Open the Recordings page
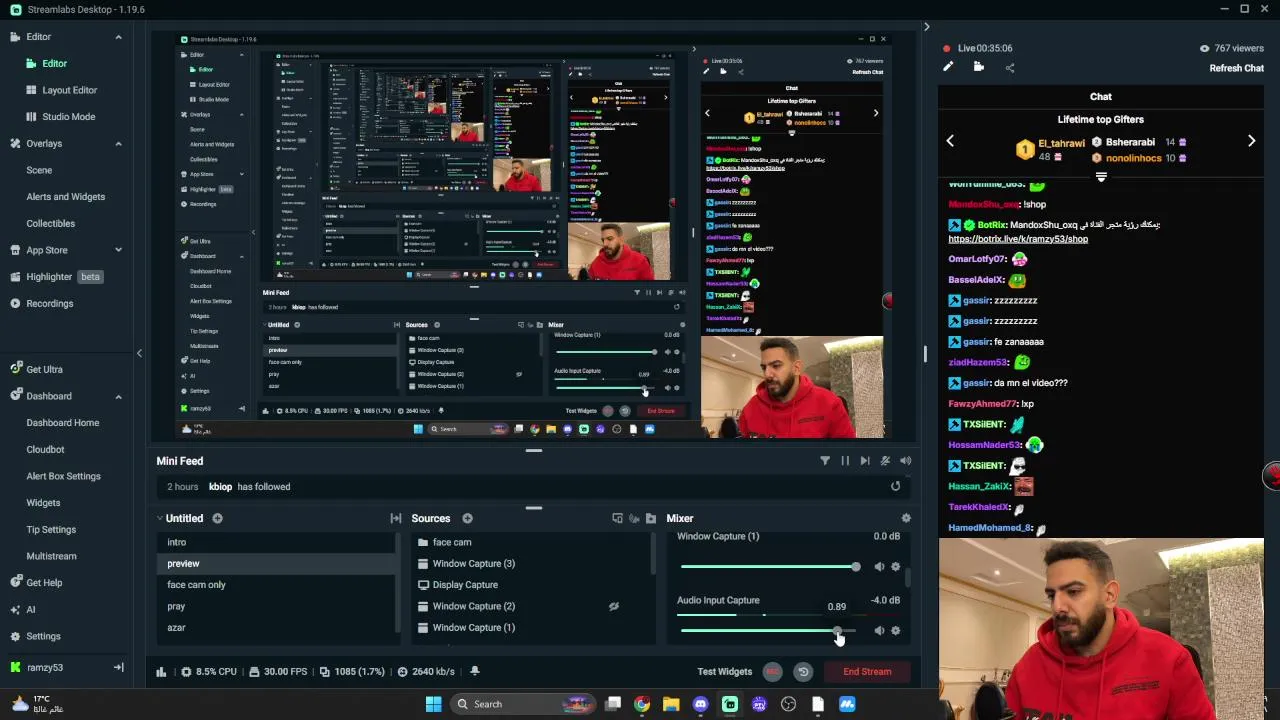 49,303
